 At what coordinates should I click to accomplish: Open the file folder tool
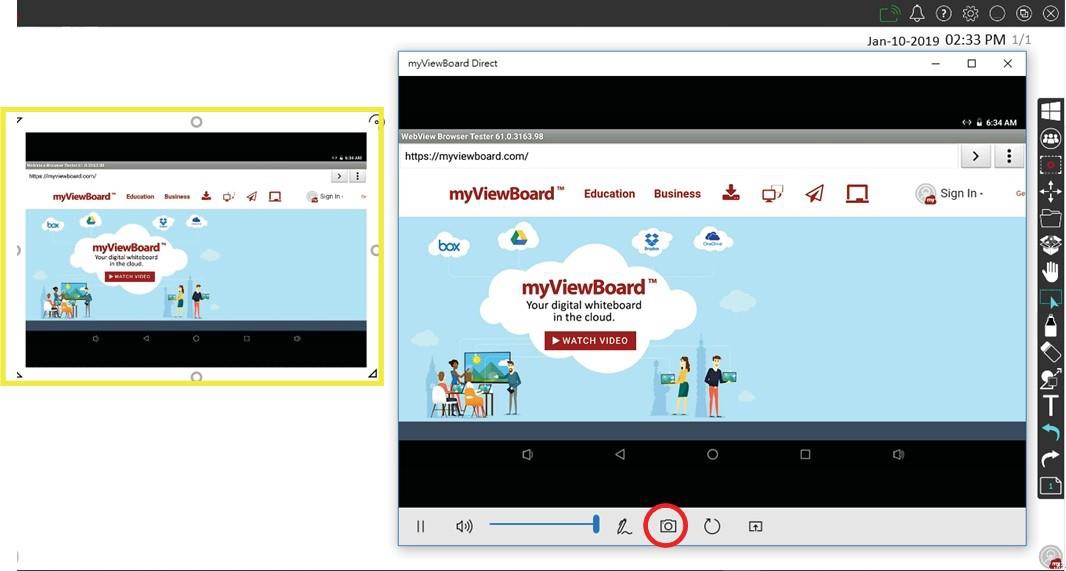click(x=1051, y=218)
